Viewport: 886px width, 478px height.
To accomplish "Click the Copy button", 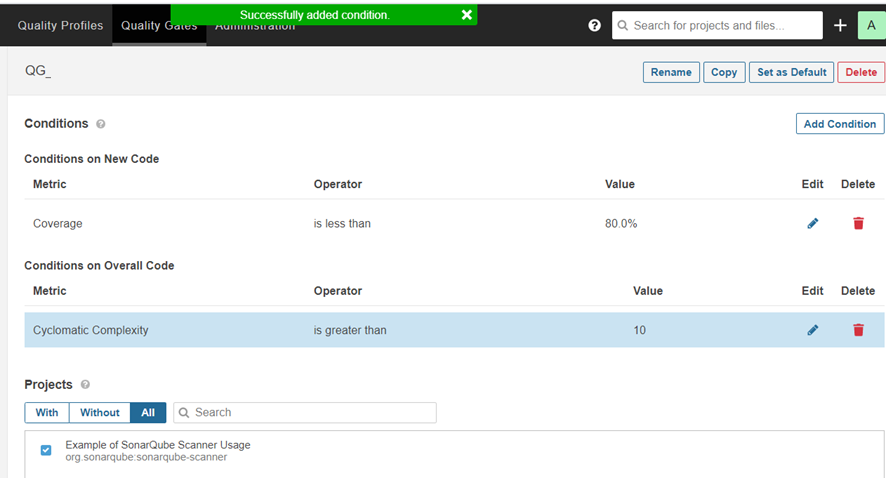I will 724,72.
